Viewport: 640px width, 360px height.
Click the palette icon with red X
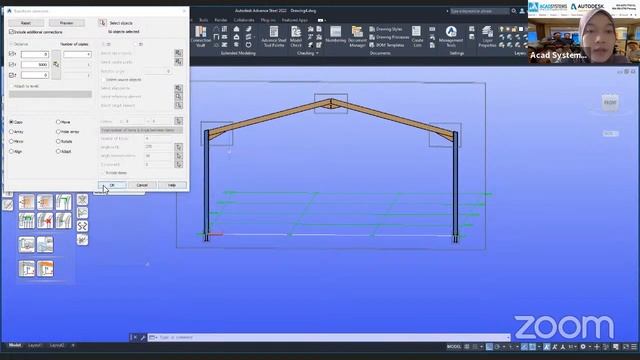coord(45,220)
